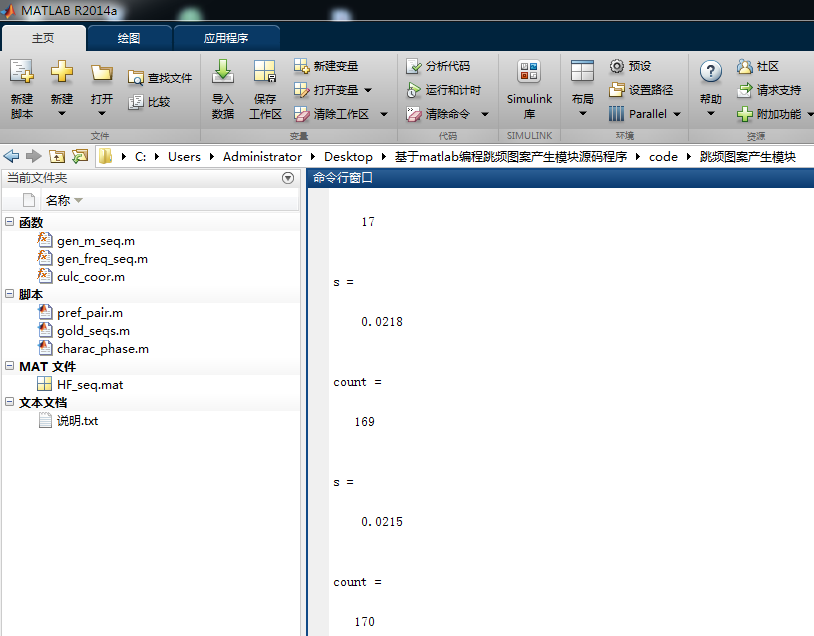Screen dimensions: 814x636
Task: Select culc_coor.m file
Action: 91,277
